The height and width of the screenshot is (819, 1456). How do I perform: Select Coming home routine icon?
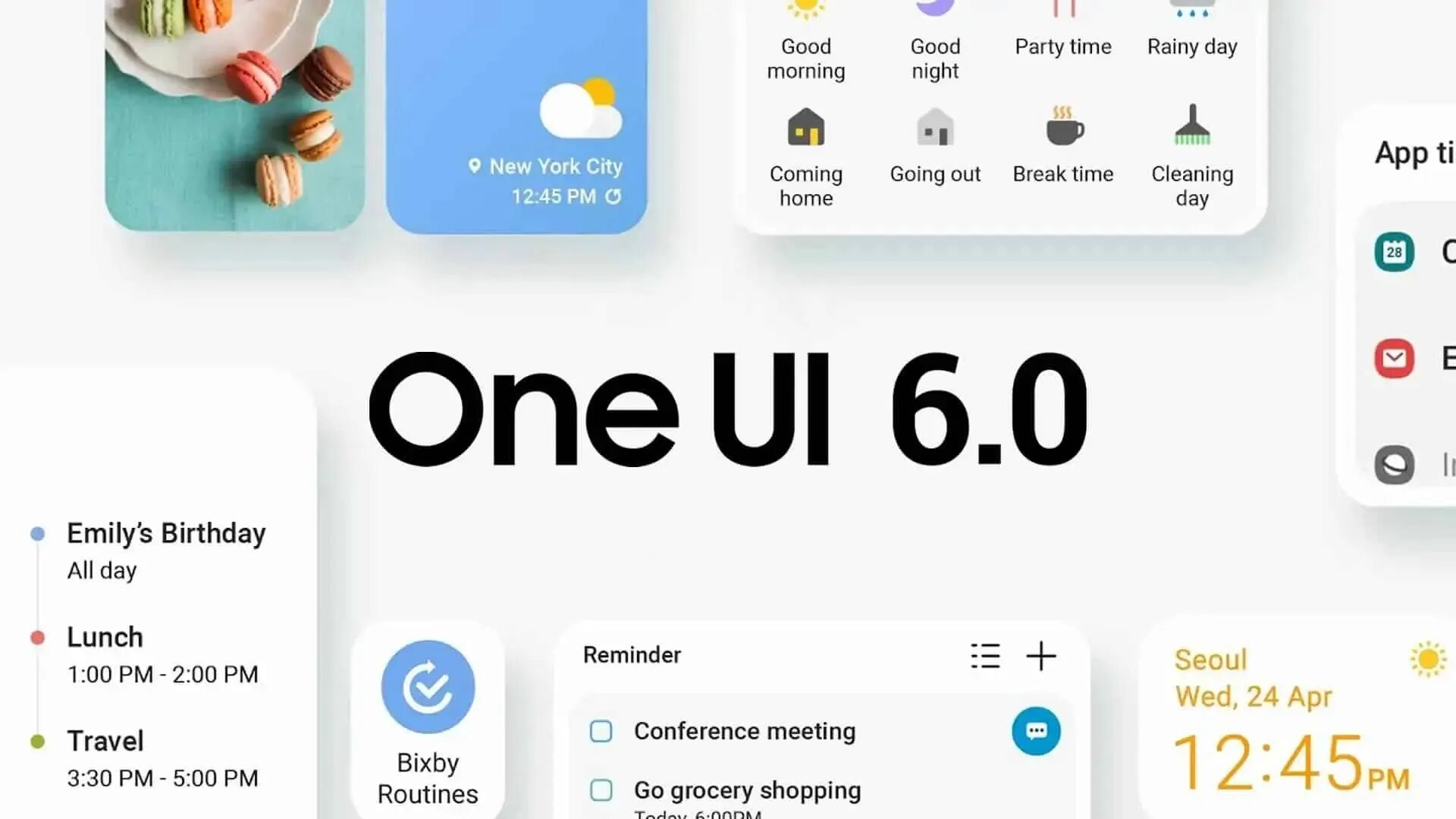(805, 128)
